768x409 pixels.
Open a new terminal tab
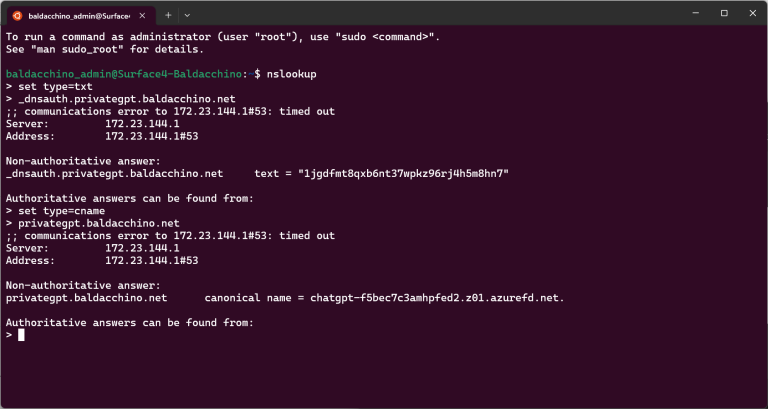(x=168, y=15)
